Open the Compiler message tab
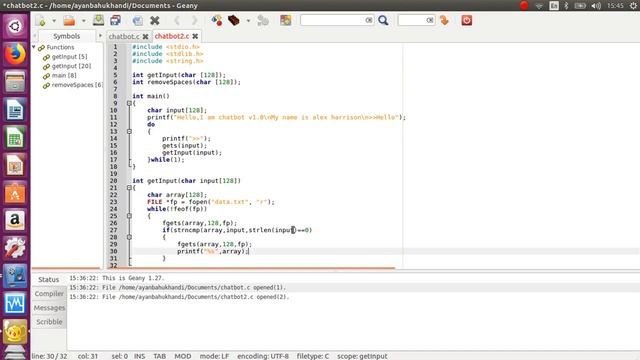 pos(49,294)
